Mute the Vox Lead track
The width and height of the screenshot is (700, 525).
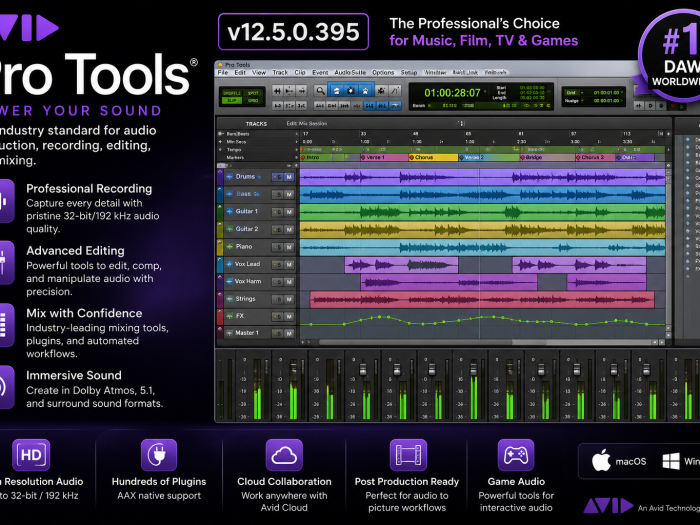[289, 264]
